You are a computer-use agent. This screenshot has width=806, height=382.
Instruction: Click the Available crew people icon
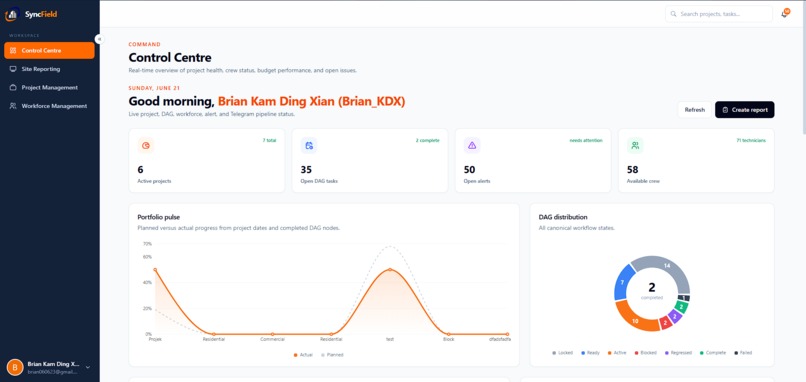[x=635, y=145]
